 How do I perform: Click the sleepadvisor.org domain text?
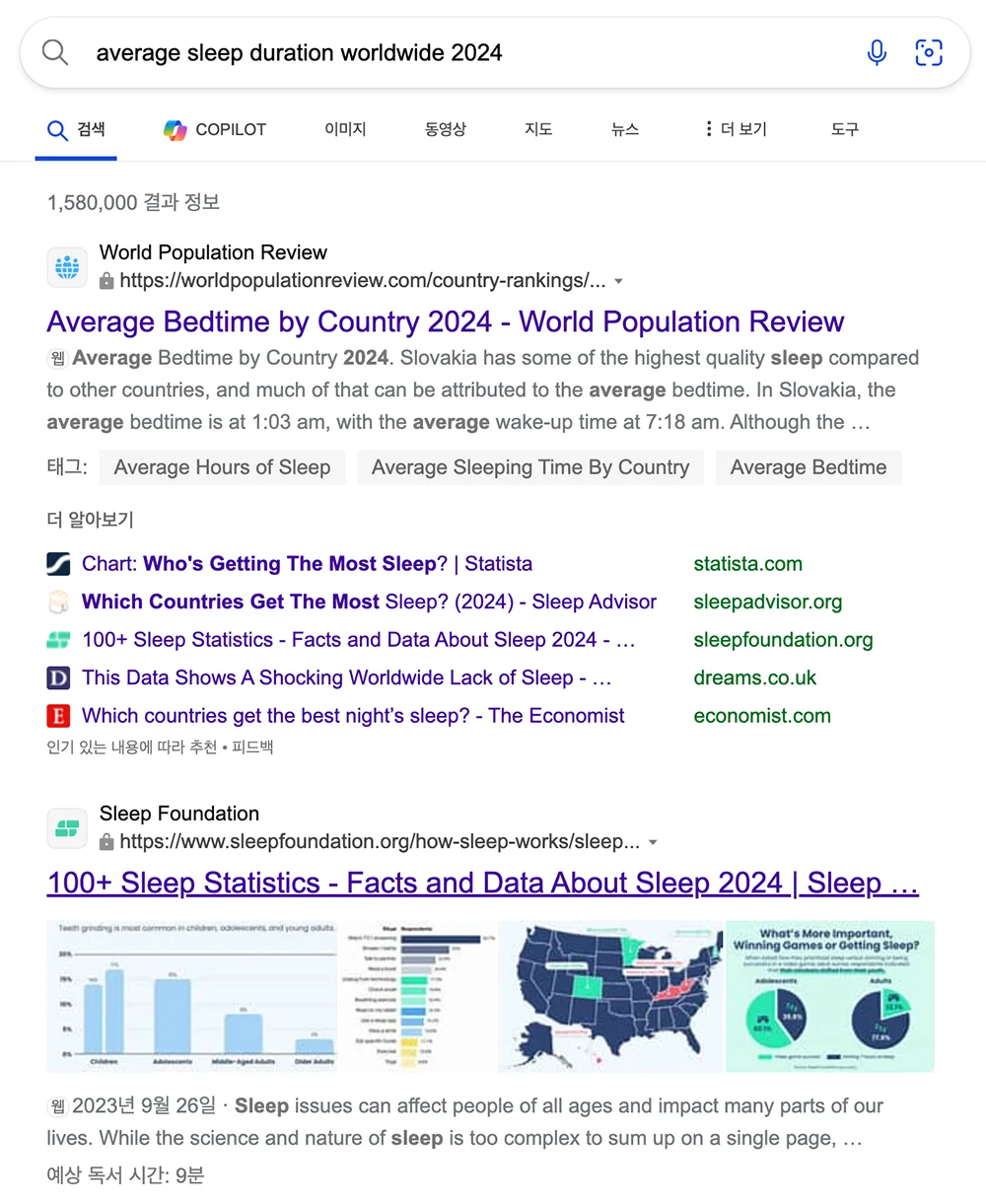[768, 602]
